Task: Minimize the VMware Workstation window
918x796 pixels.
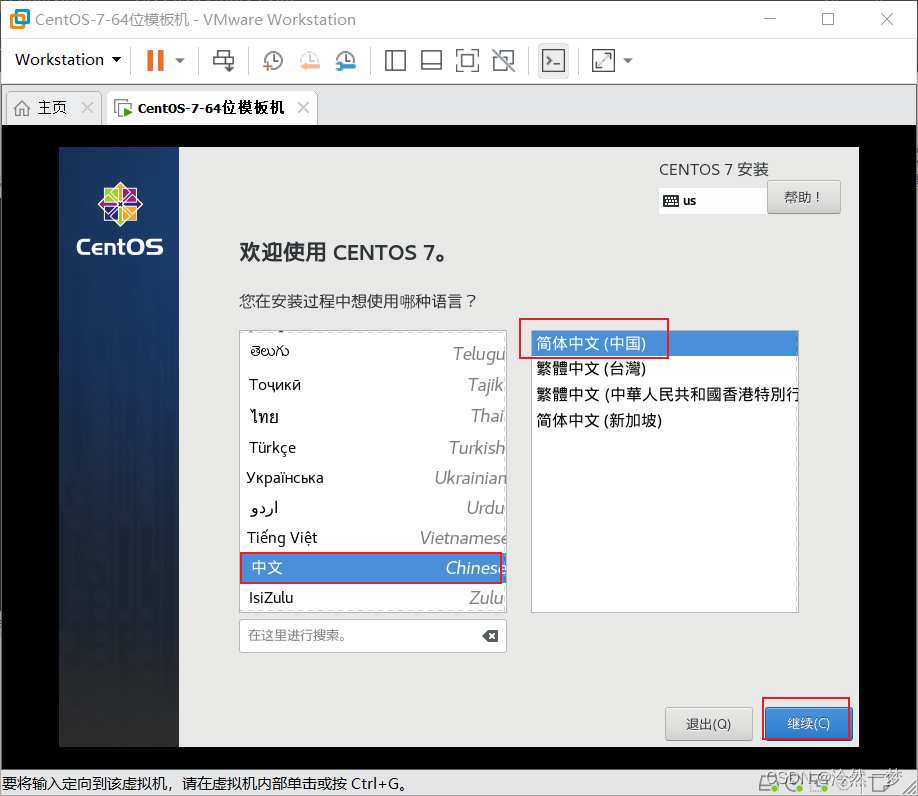Action: pos(770,19)
